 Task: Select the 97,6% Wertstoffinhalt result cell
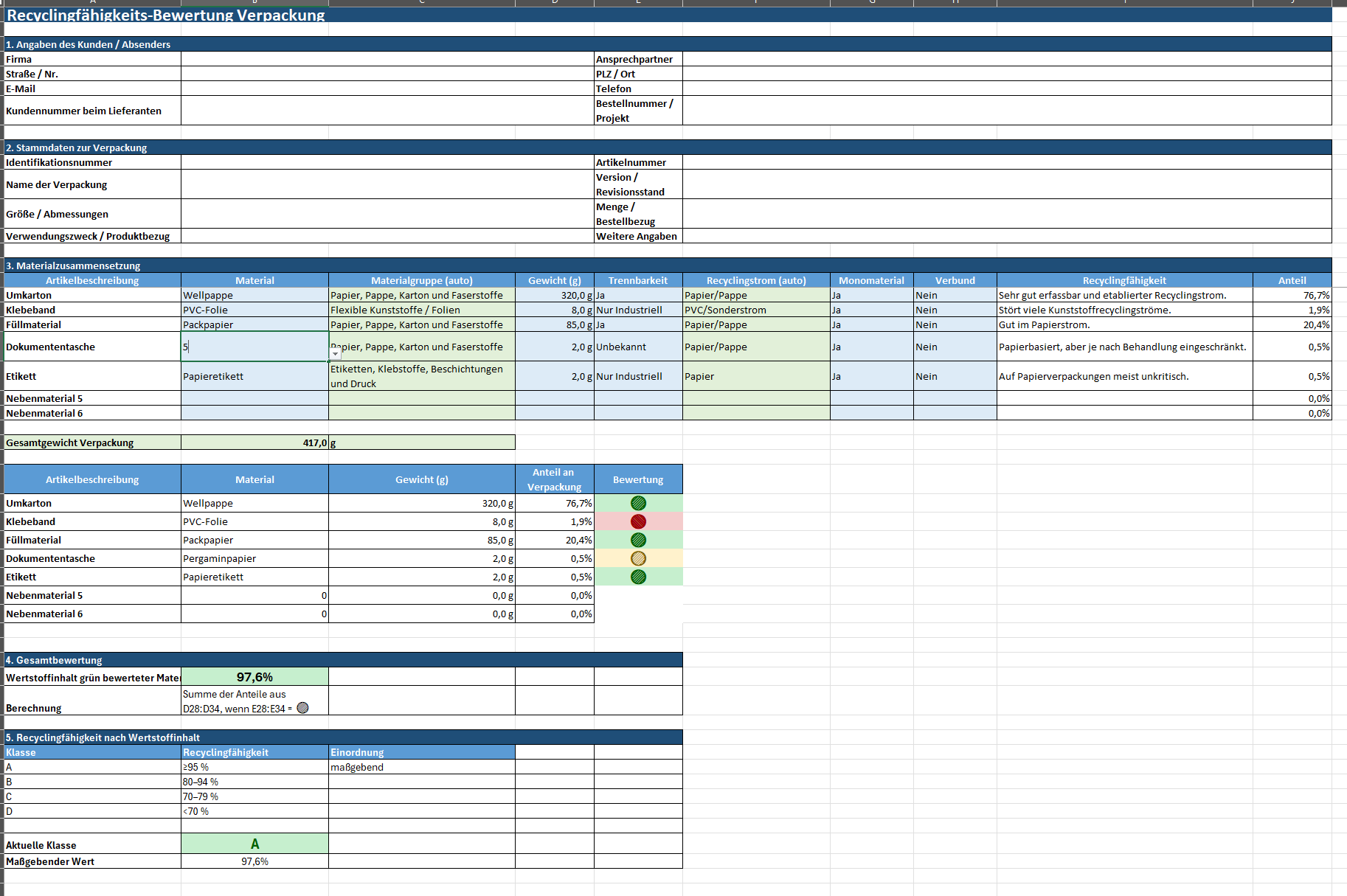click(x=254, y=677)
